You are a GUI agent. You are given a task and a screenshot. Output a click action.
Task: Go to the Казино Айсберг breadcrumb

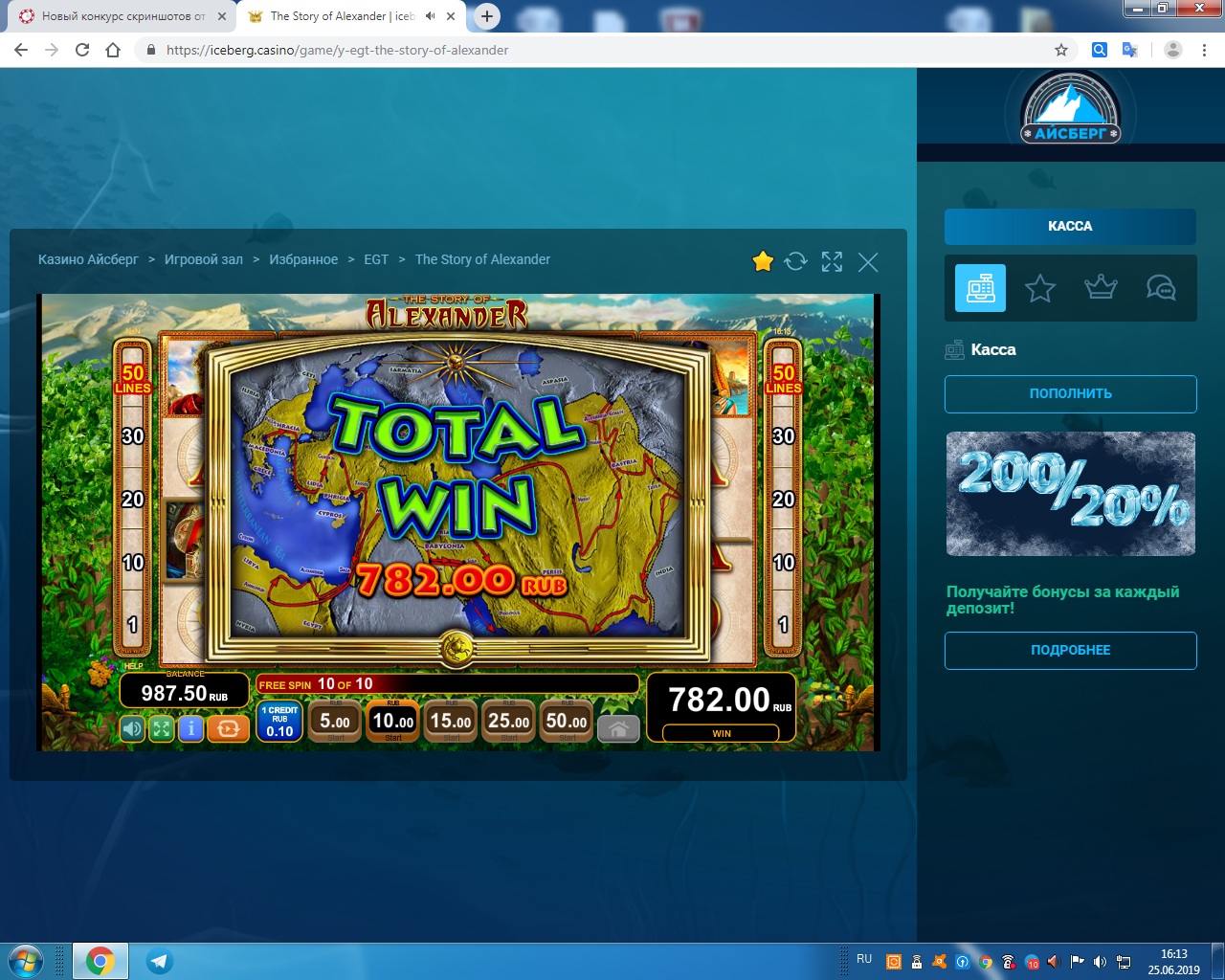[x=88, y=259]
